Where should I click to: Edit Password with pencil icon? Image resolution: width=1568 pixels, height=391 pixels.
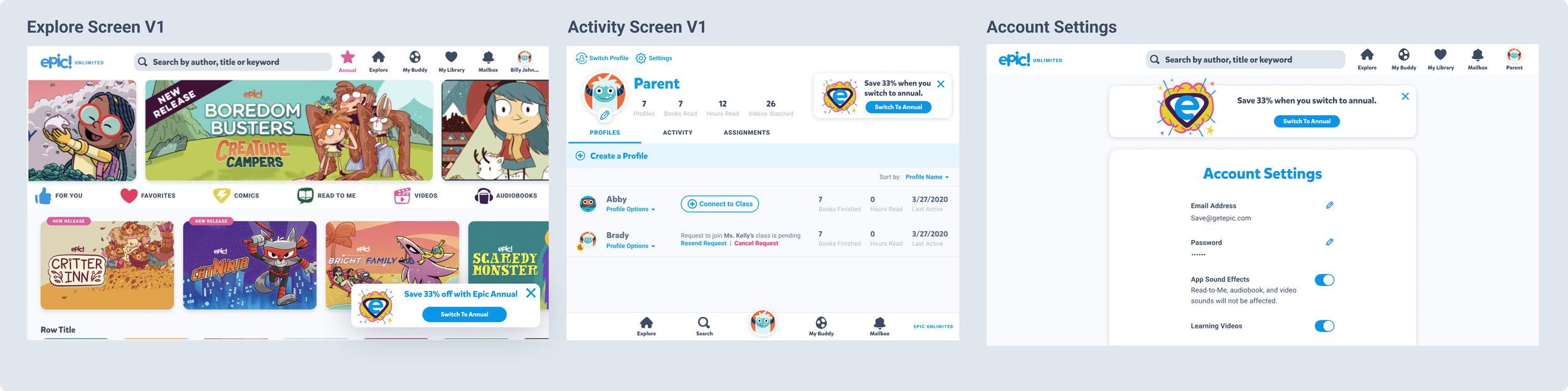pos(1329,242)
